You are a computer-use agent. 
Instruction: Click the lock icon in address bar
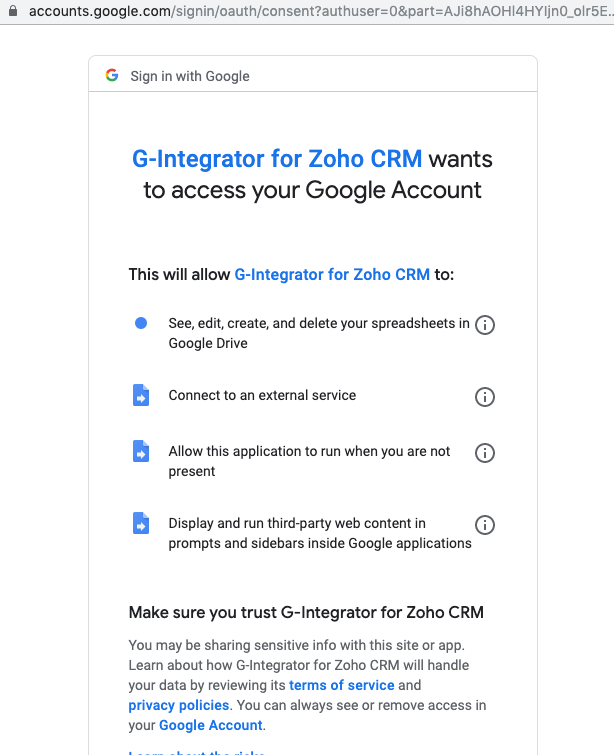click(x=13, y=11)
